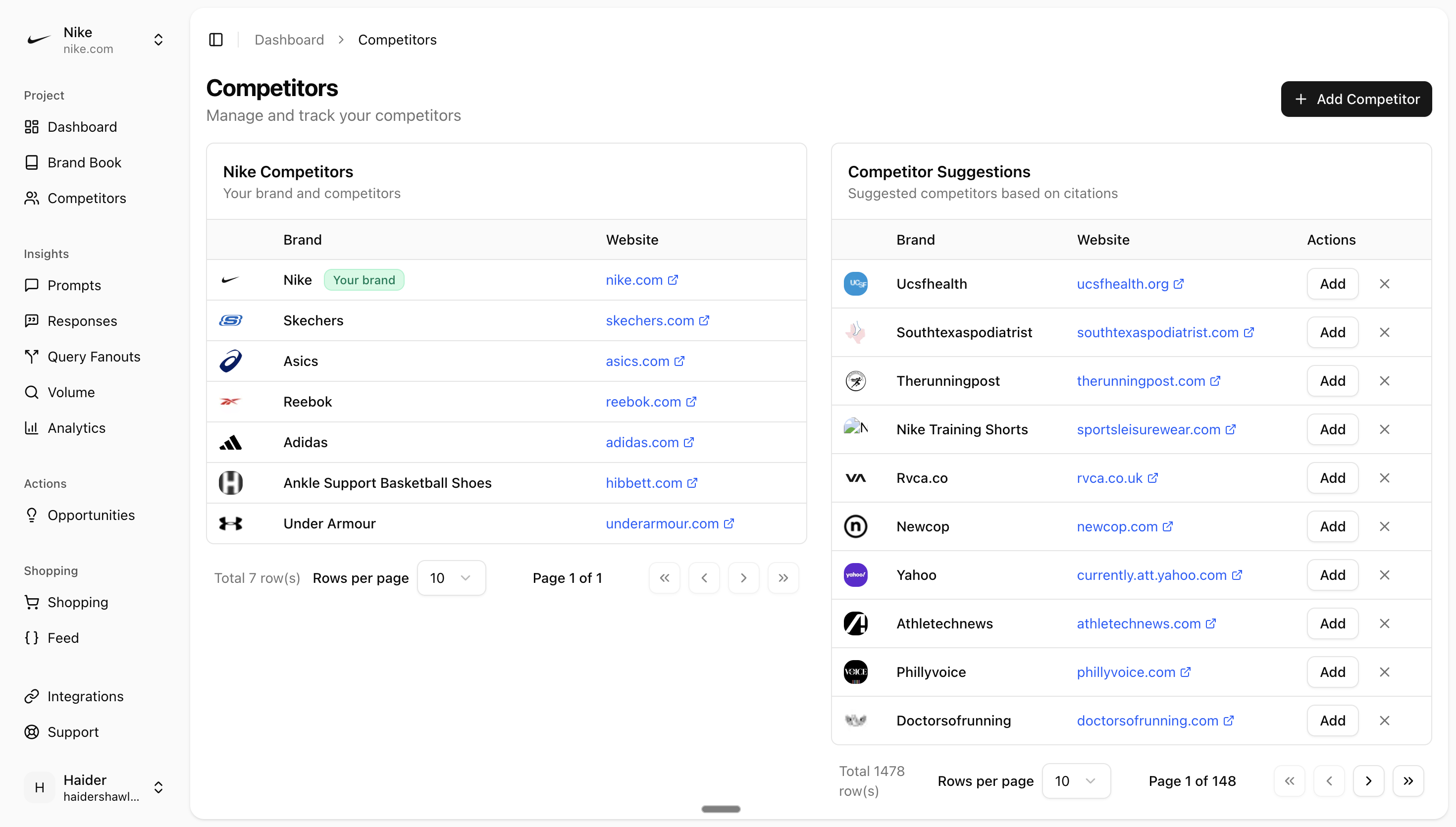This screenshot has height=827, width=1456.
Task: Open Prompts under Insights
Action: tap(74, 285)
